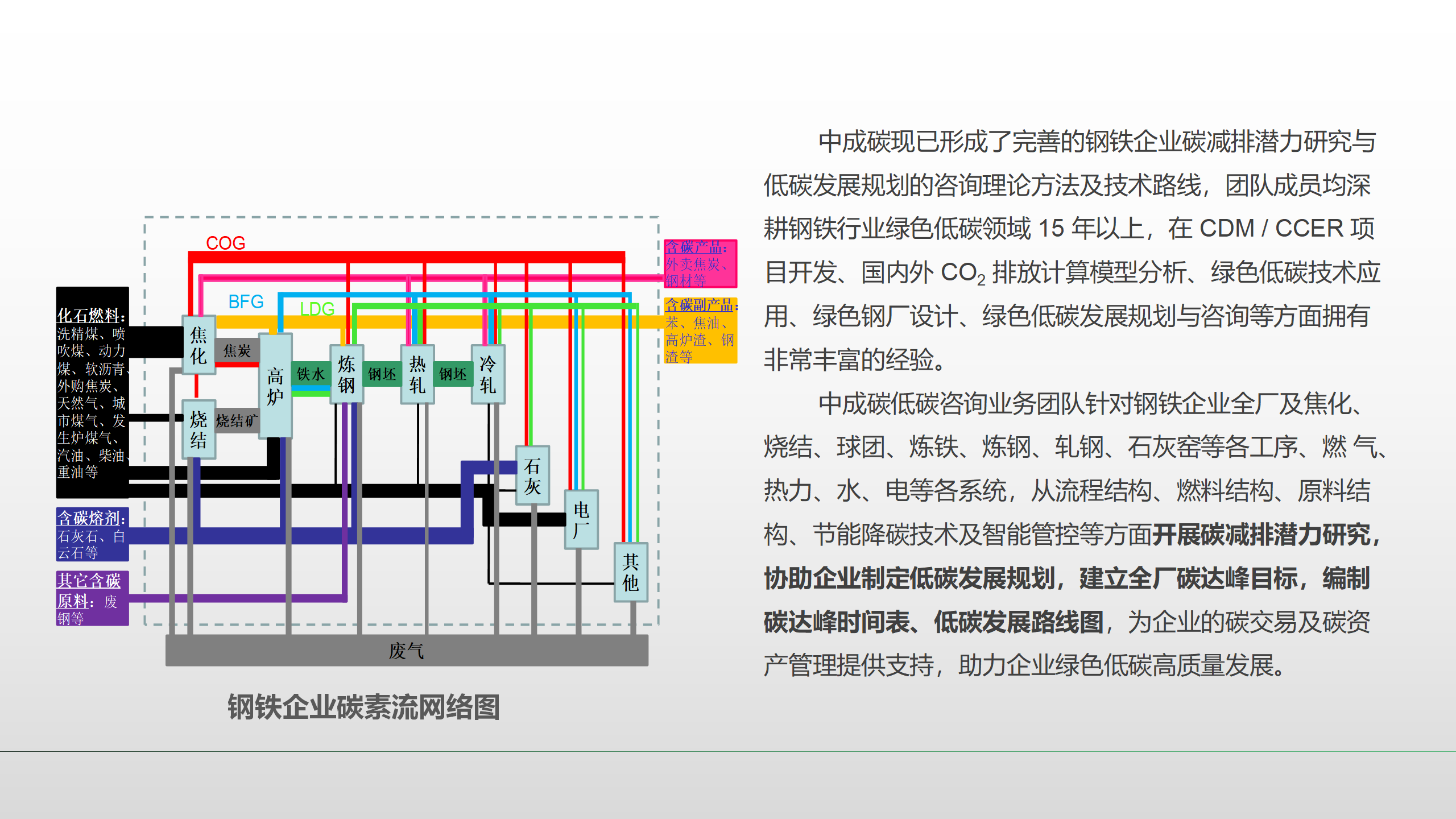Click the bold text 低碳发展路线图
The image size is (1456, 819).
point(1019,622)
